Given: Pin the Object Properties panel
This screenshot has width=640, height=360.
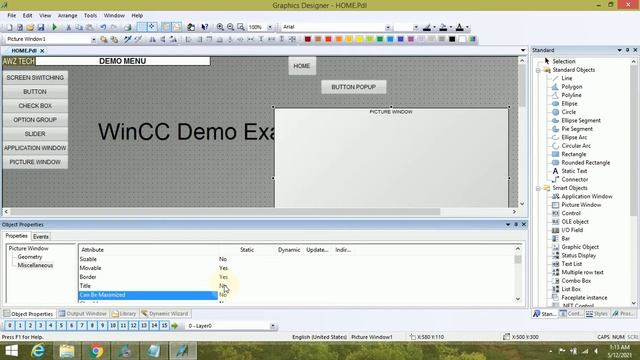Looking at the screenshot, I should click(516, 224).
